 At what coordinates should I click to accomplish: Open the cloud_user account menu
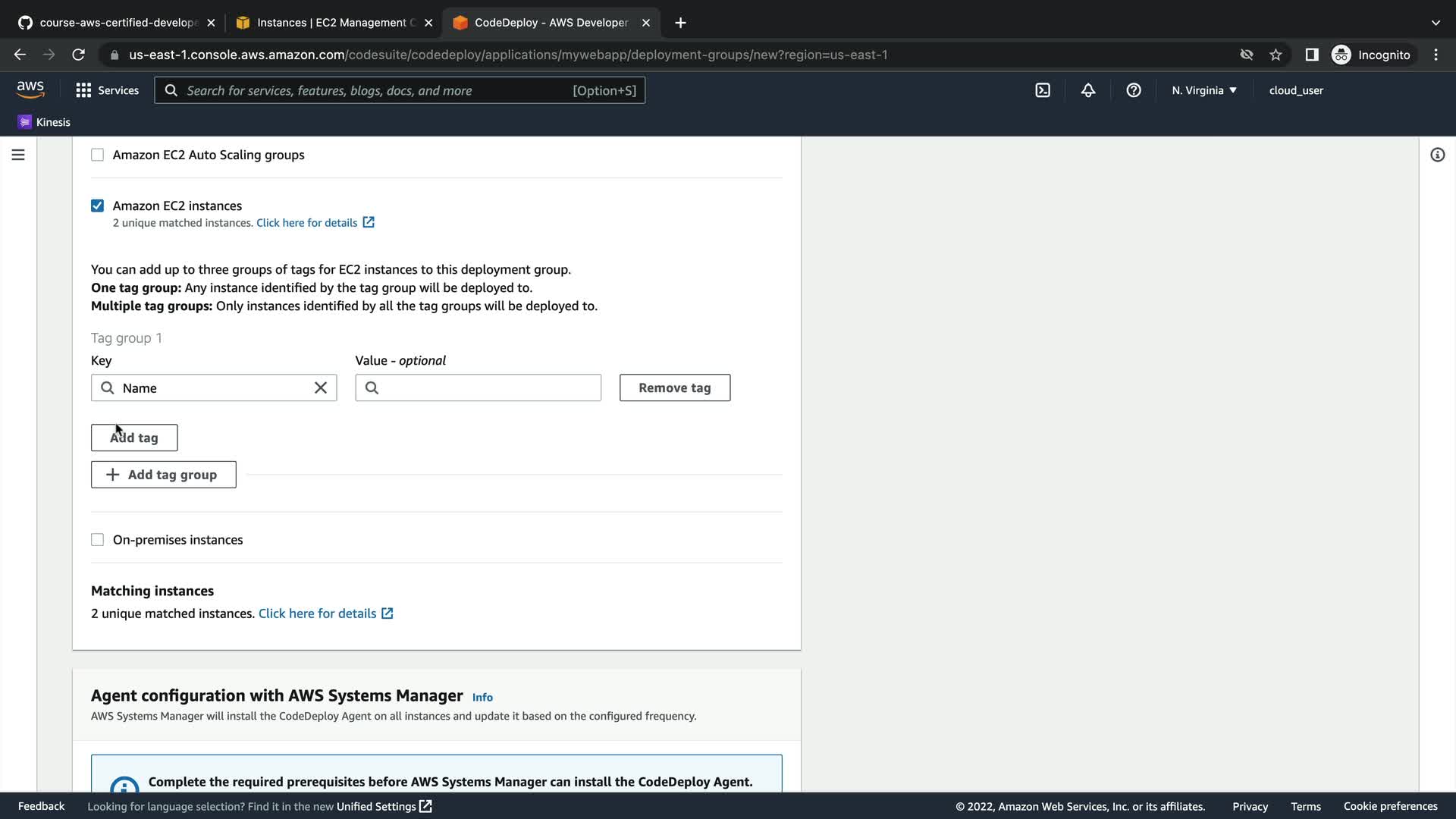pyautogui.click(x=1296, y=90)
